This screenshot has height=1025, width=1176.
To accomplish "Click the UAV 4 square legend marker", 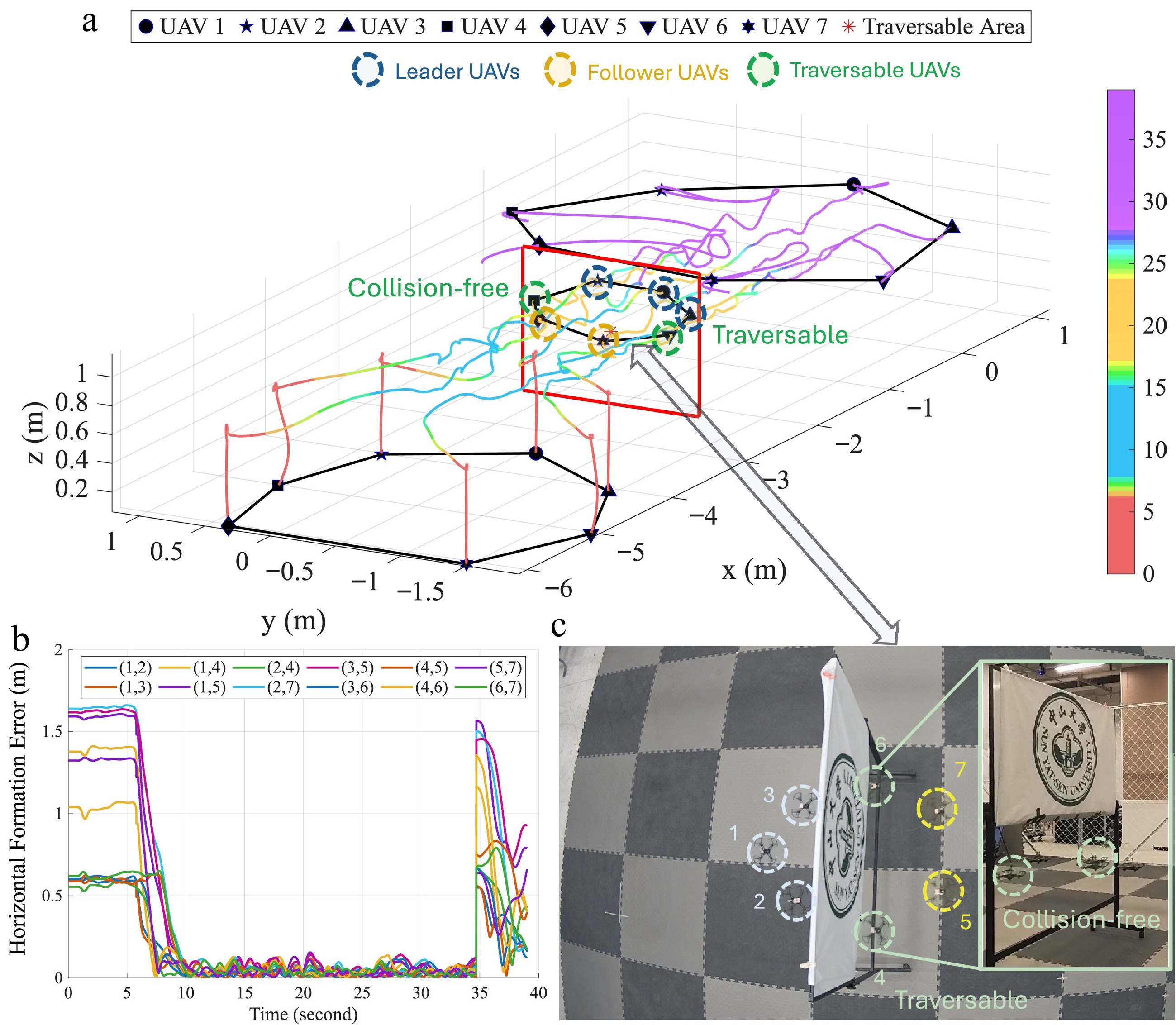I will (x=448, y=26).
